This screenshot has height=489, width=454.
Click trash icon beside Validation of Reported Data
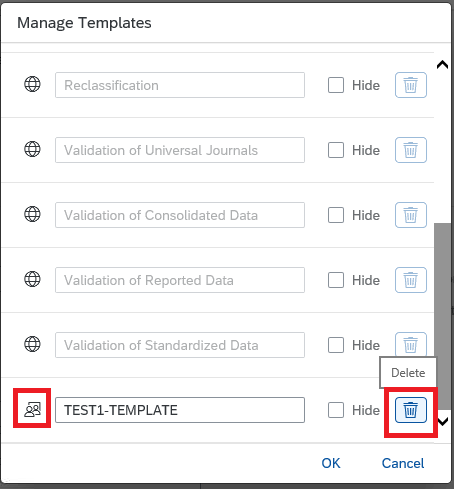point(411,280)
